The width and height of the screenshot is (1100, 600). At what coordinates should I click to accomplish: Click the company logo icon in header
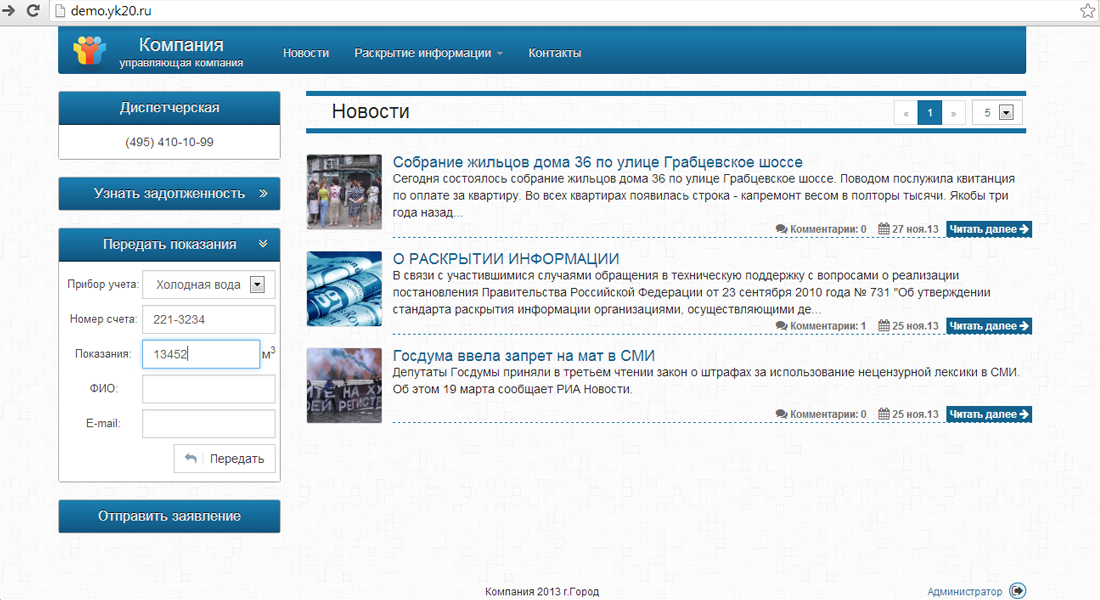[89, 51]
